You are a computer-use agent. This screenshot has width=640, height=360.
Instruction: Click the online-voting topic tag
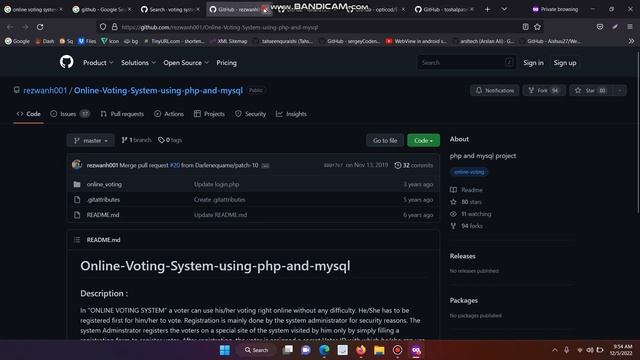coord(469,172)
